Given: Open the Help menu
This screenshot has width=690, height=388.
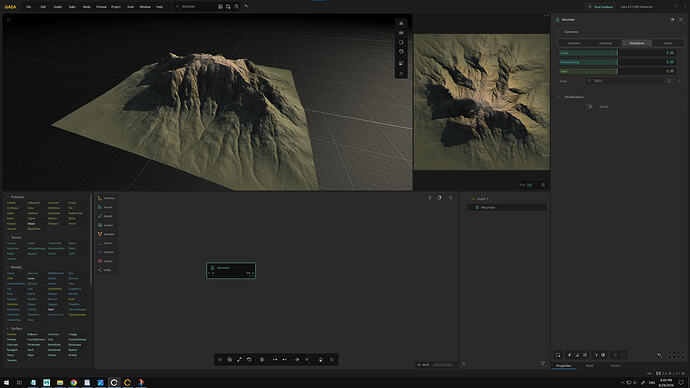Looking at the screenshot, I should coord(159,7).
